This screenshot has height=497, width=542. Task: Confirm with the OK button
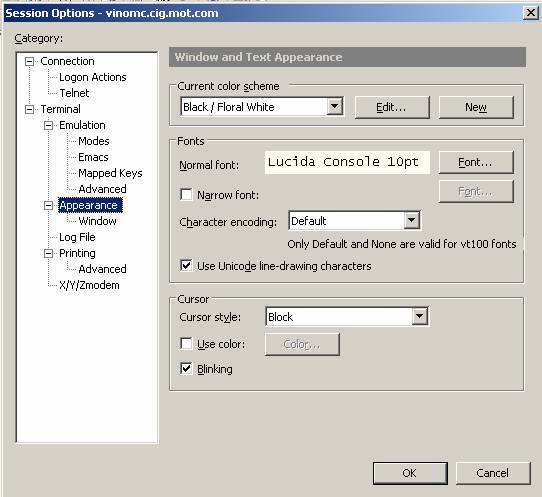tap(410, 473)
